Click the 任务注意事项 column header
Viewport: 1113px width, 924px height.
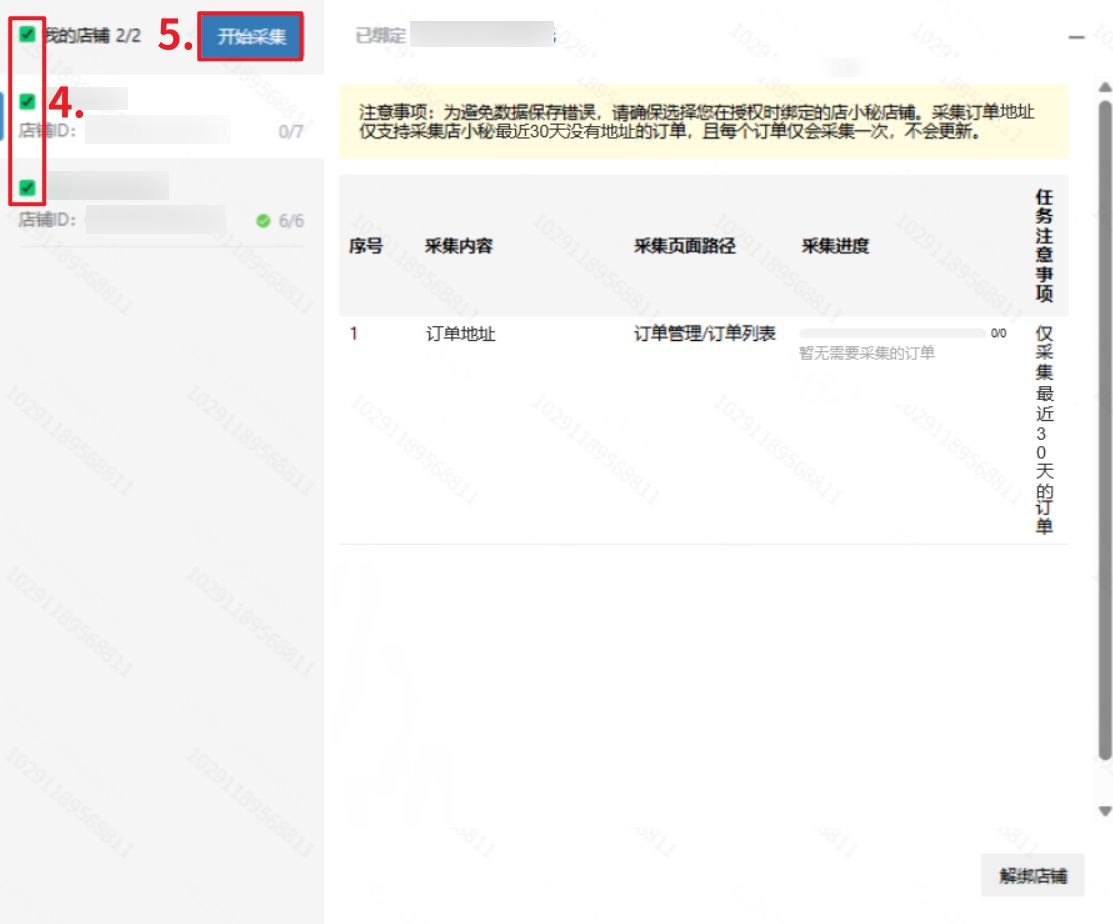[x=1044, y=246]
